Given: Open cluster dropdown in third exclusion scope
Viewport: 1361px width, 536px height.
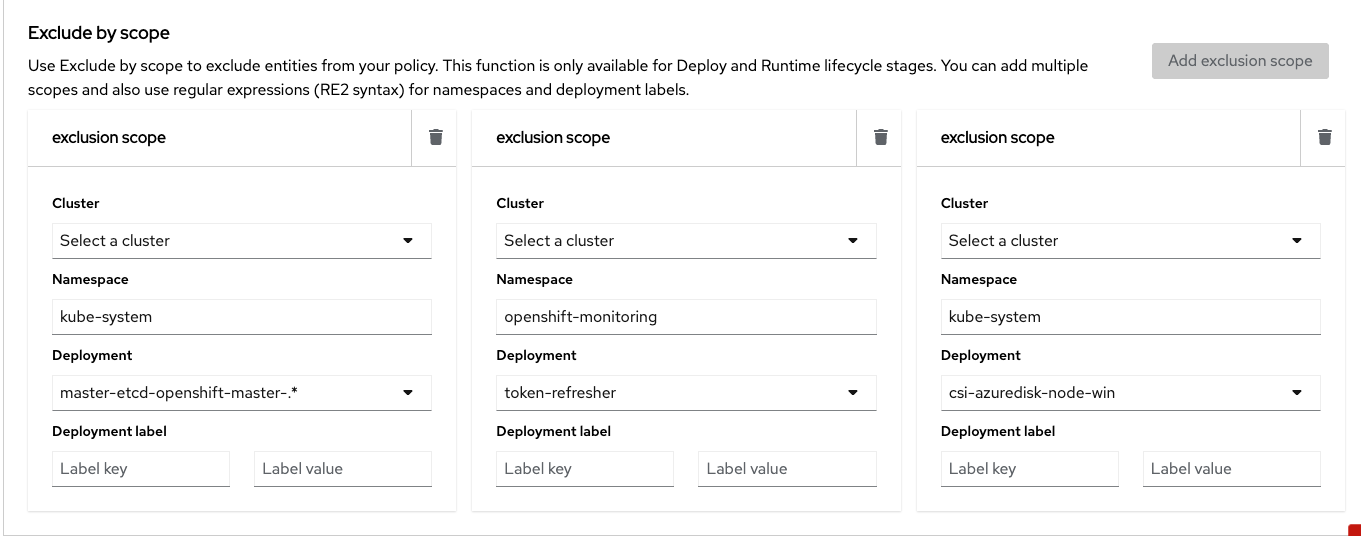Looking at the screenshot, I should click(x=1130, y=241).
